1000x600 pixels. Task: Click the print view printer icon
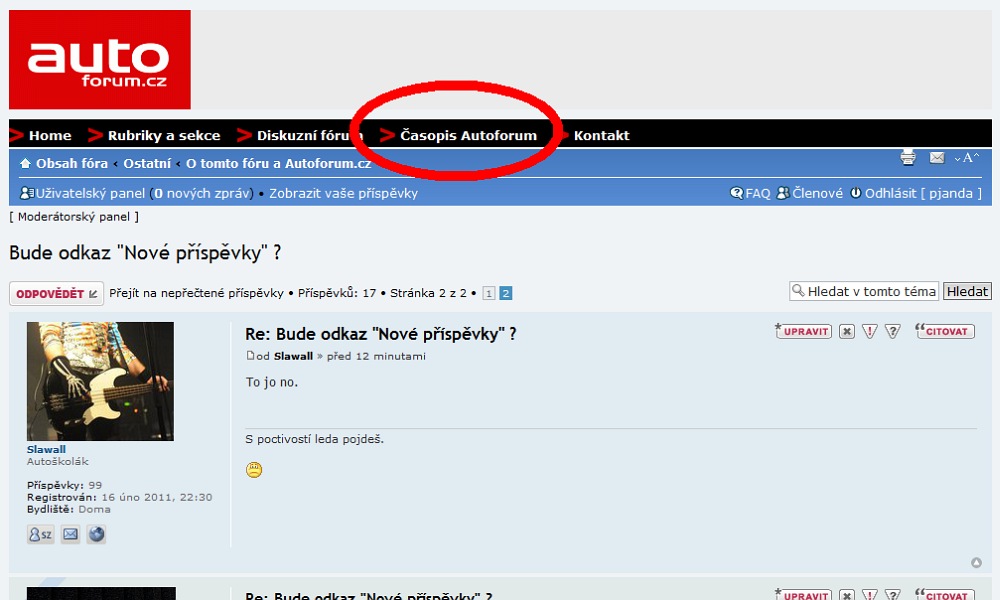click(x=908, y=158)
